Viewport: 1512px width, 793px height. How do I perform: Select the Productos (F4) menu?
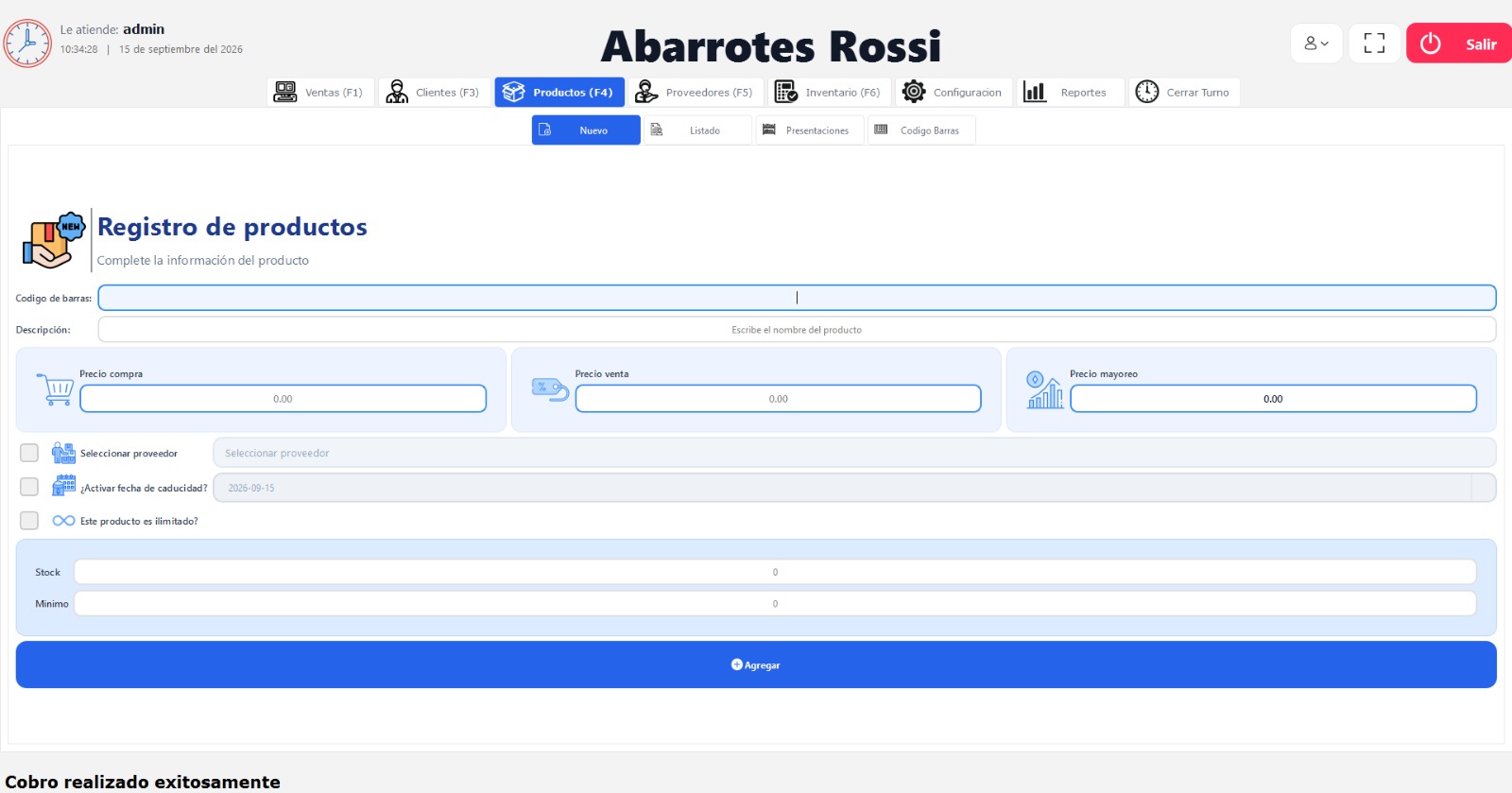click(x=559, y=92)
